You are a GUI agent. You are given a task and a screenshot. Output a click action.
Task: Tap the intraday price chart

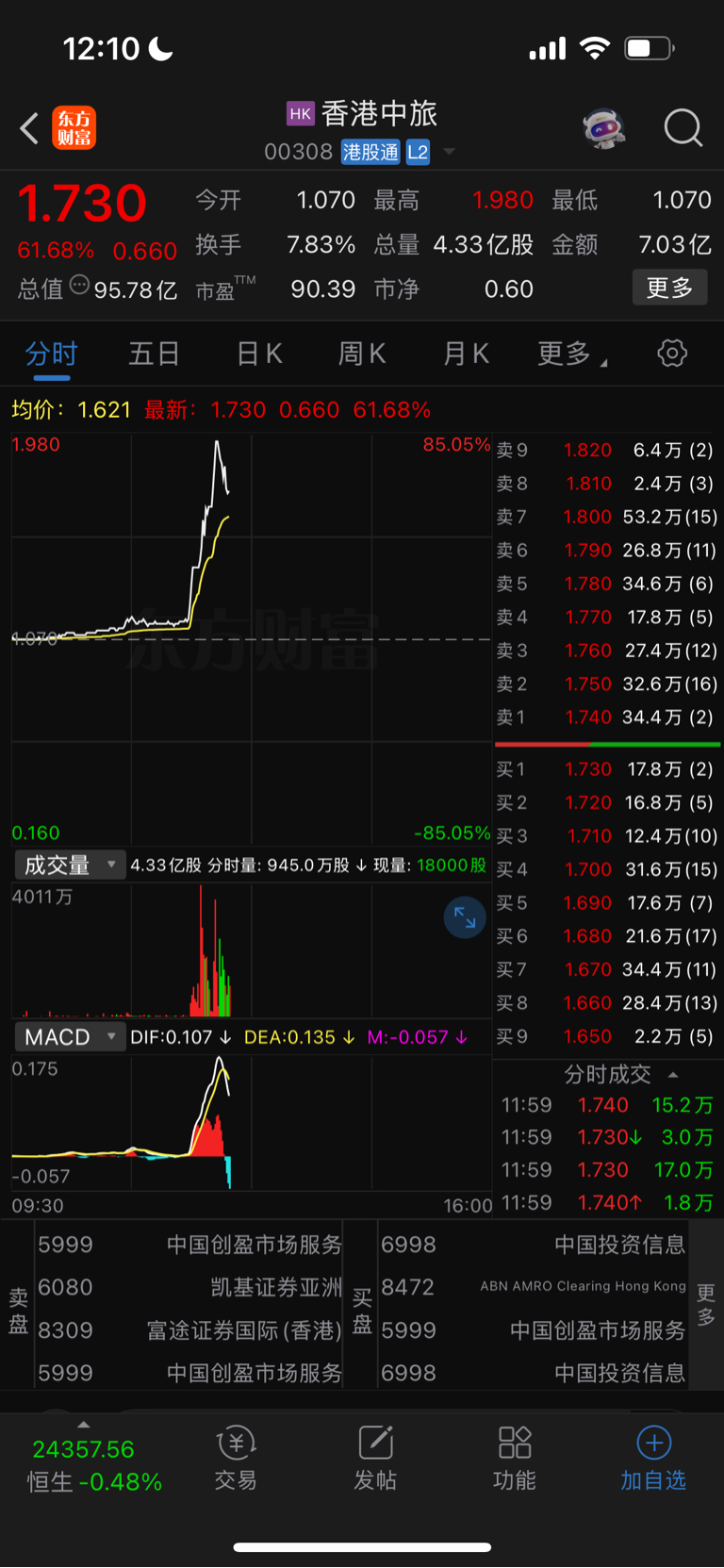(x=251, y=639)
